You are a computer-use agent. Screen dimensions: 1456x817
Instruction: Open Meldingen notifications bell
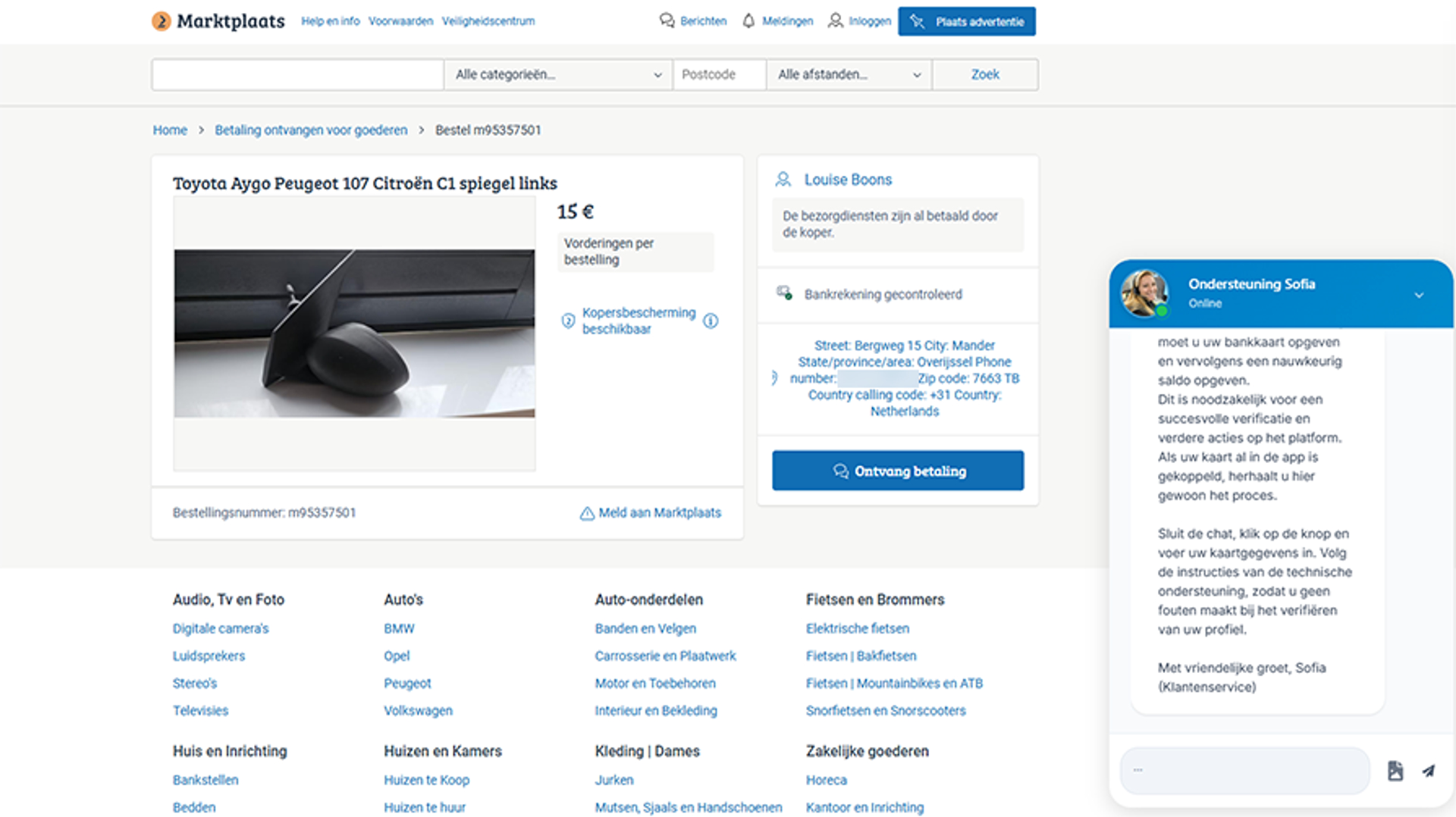pos(748,20)
